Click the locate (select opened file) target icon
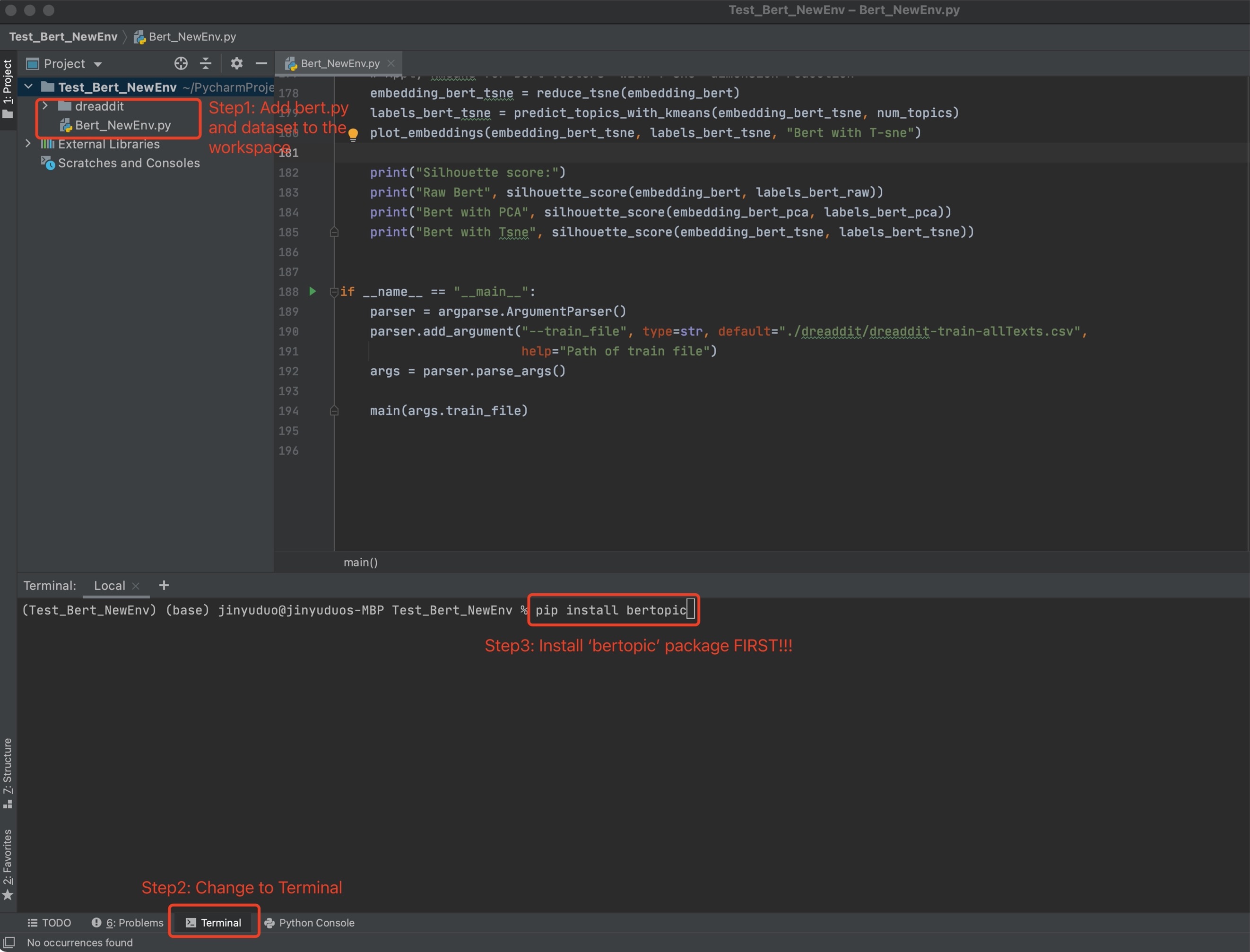The image size is (1250, 952). click(x=181, y=63)
